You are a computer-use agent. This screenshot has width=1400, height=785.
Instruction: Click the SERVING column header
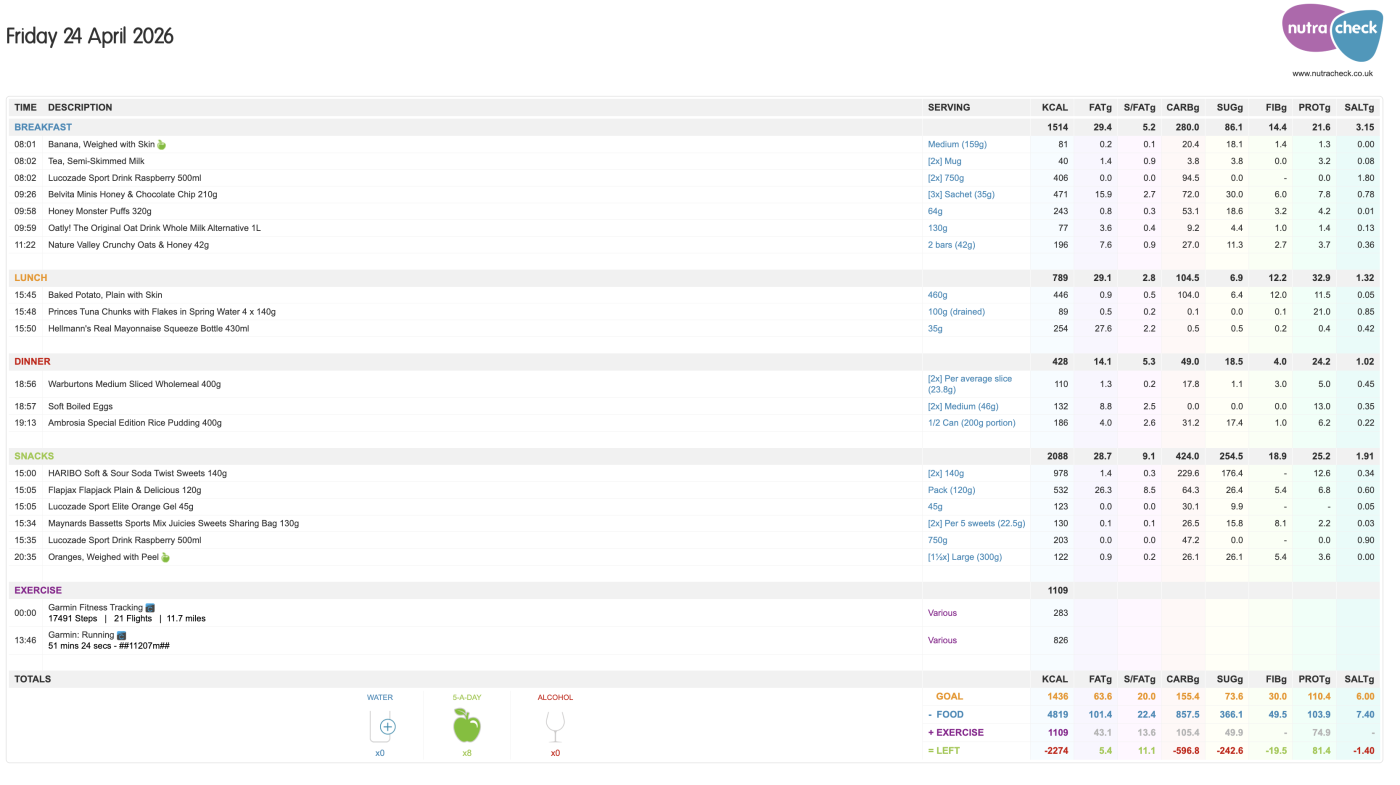[x=949, y=107]
